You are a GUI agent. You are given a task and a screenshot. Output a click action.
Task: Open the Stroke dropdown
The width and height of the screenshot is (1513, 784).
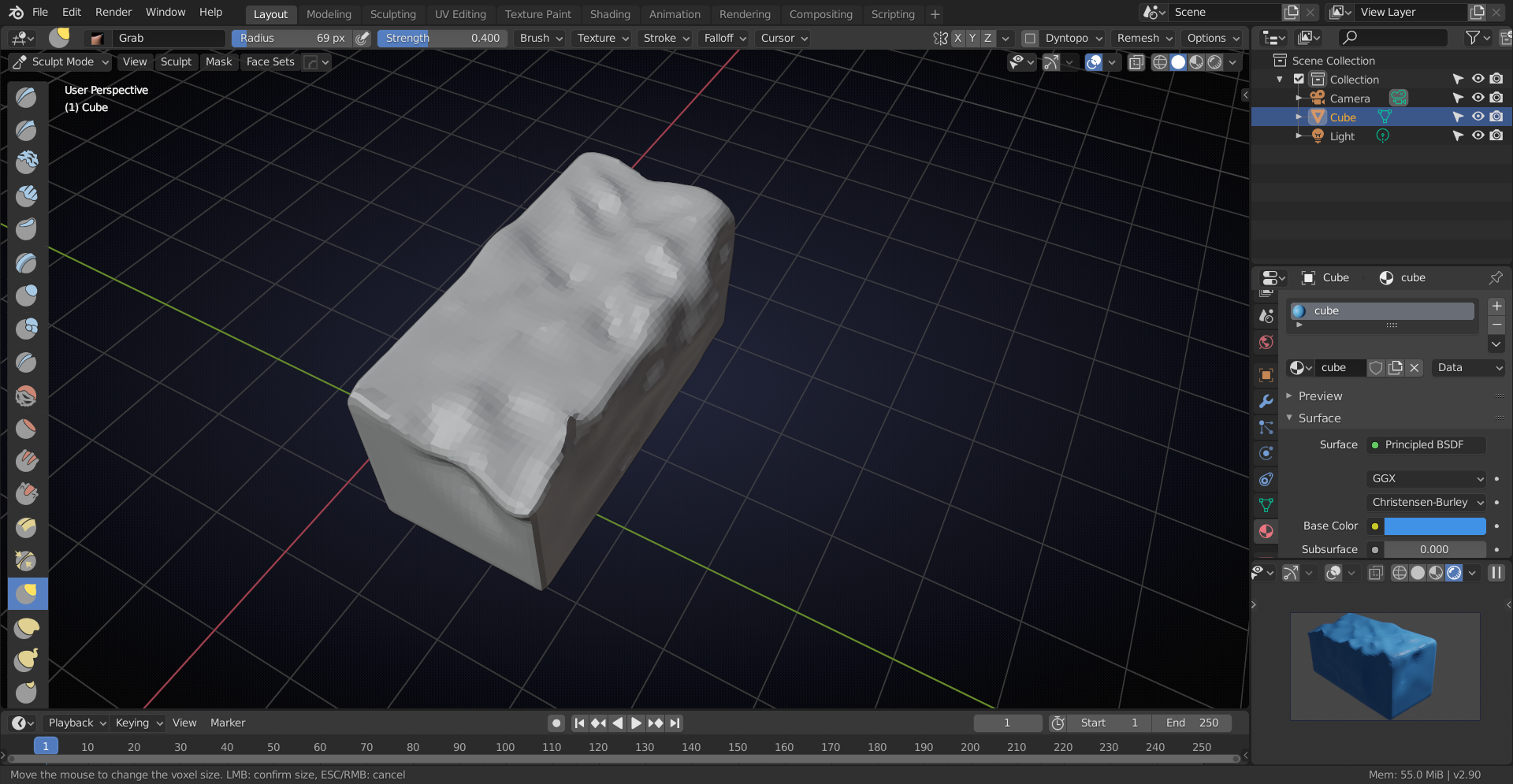click(x=666, y=38)
